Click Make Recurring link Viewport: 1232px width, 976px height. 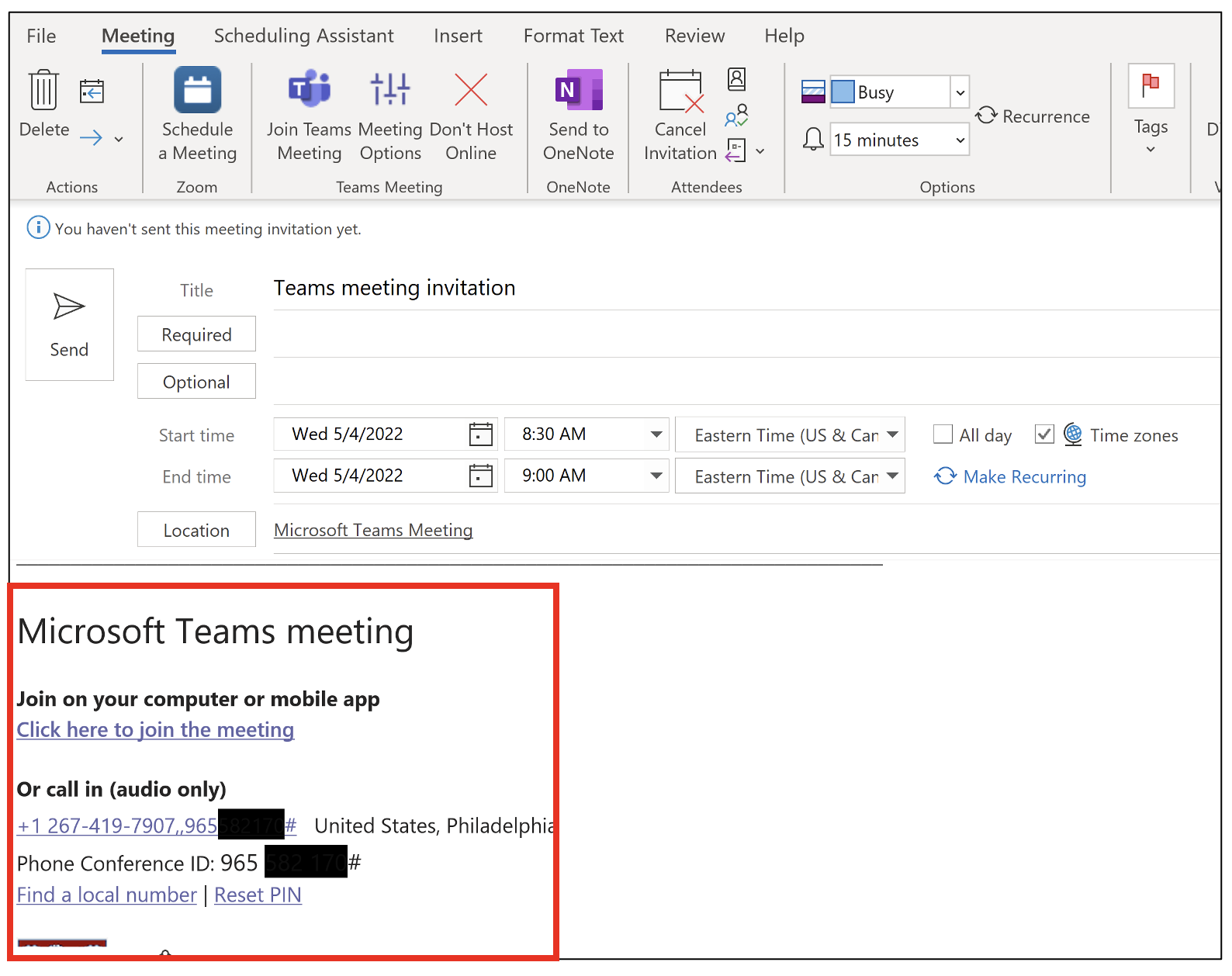tap(1010, 476)
